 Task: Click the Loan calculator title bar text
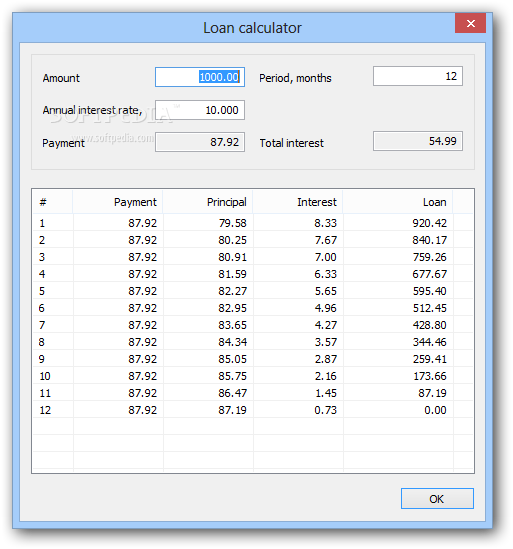pyautogui.click(x=252, y=28)
